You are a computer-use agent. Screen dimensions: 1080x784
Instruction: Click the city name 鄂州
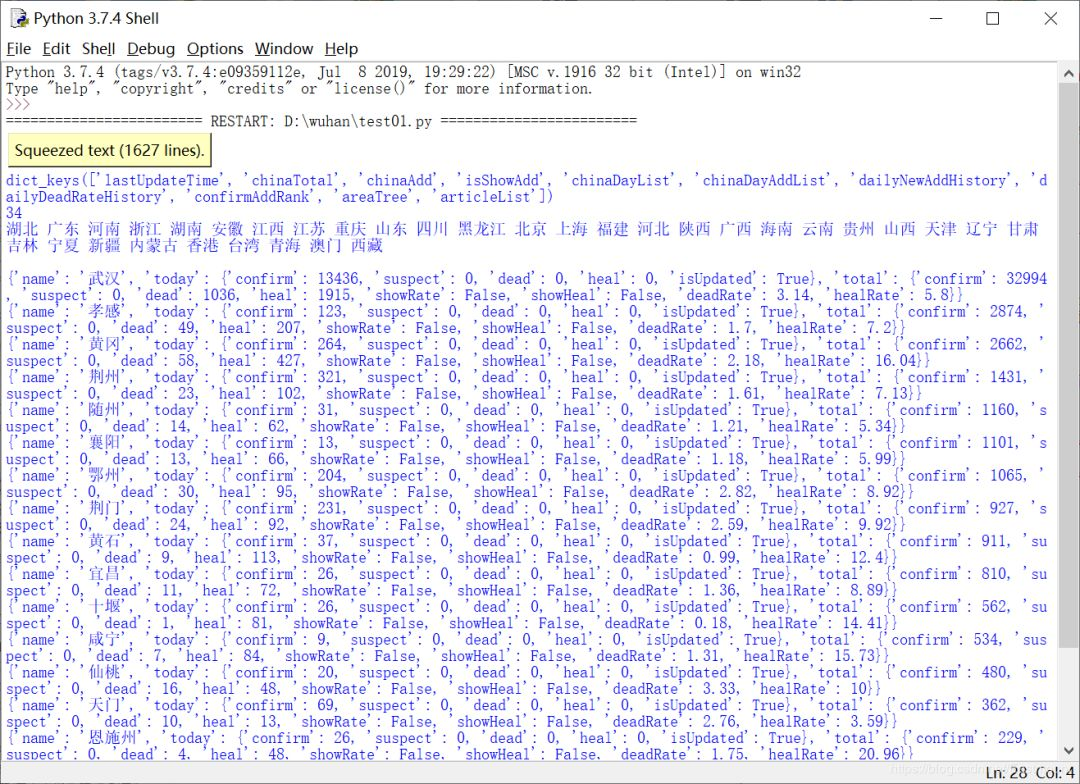104,475
